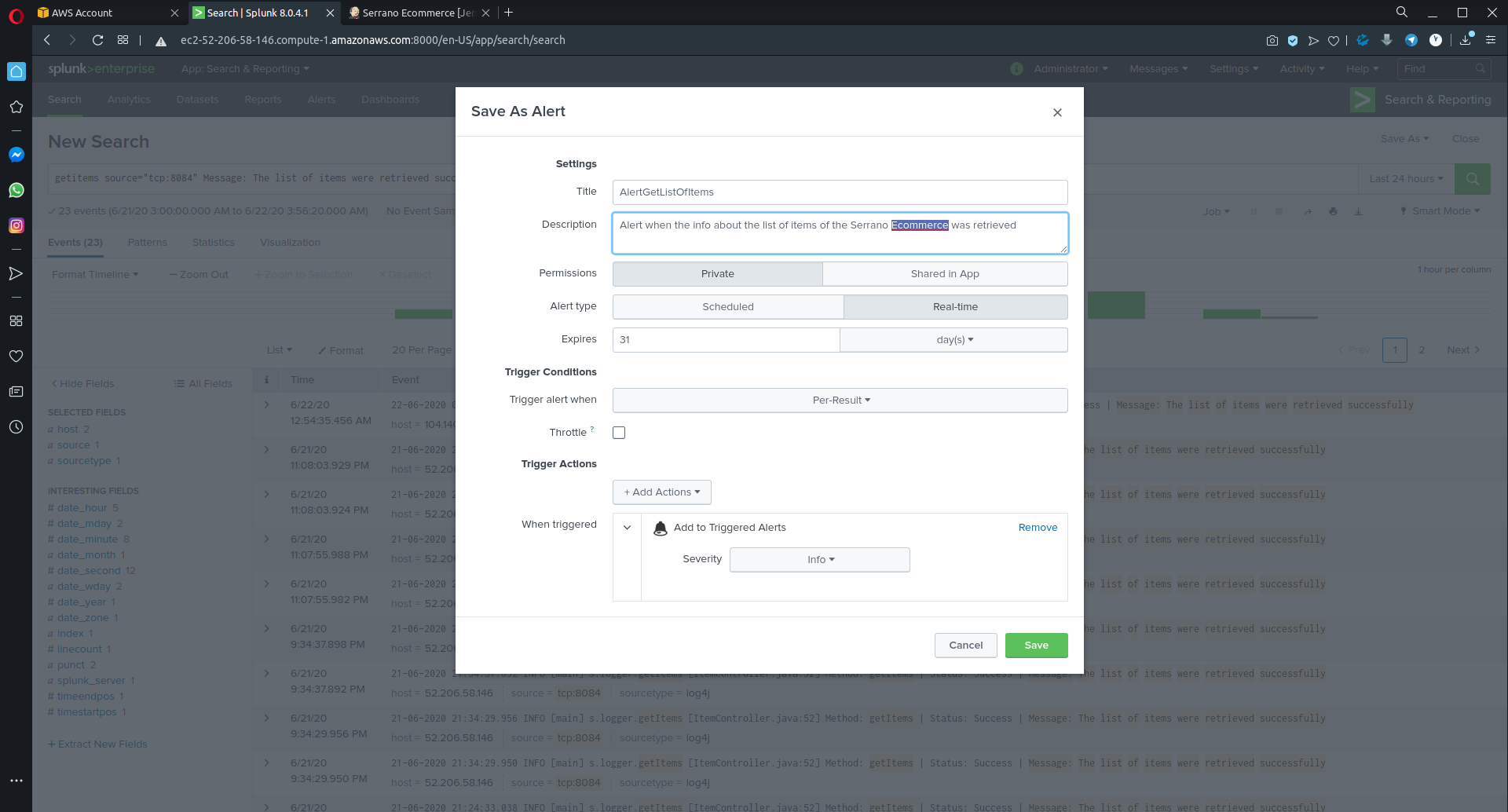
Task: Open sidebar news icon
Action: 16,392
